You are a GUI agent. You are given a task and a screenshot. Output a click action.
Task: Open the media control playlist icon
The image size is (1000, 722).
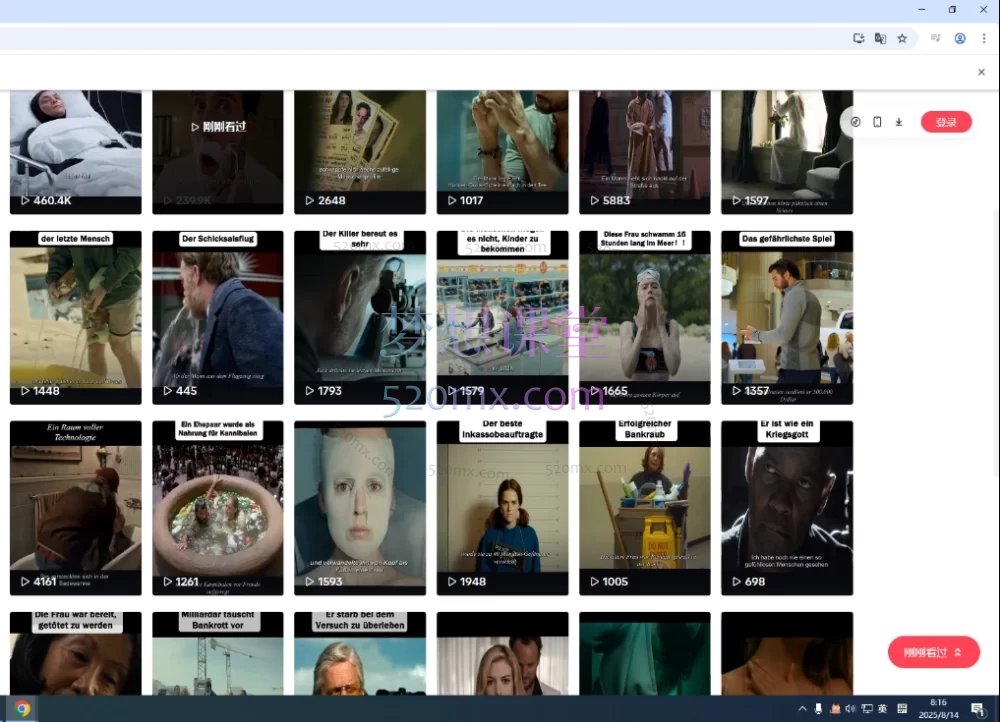[936, 38]
